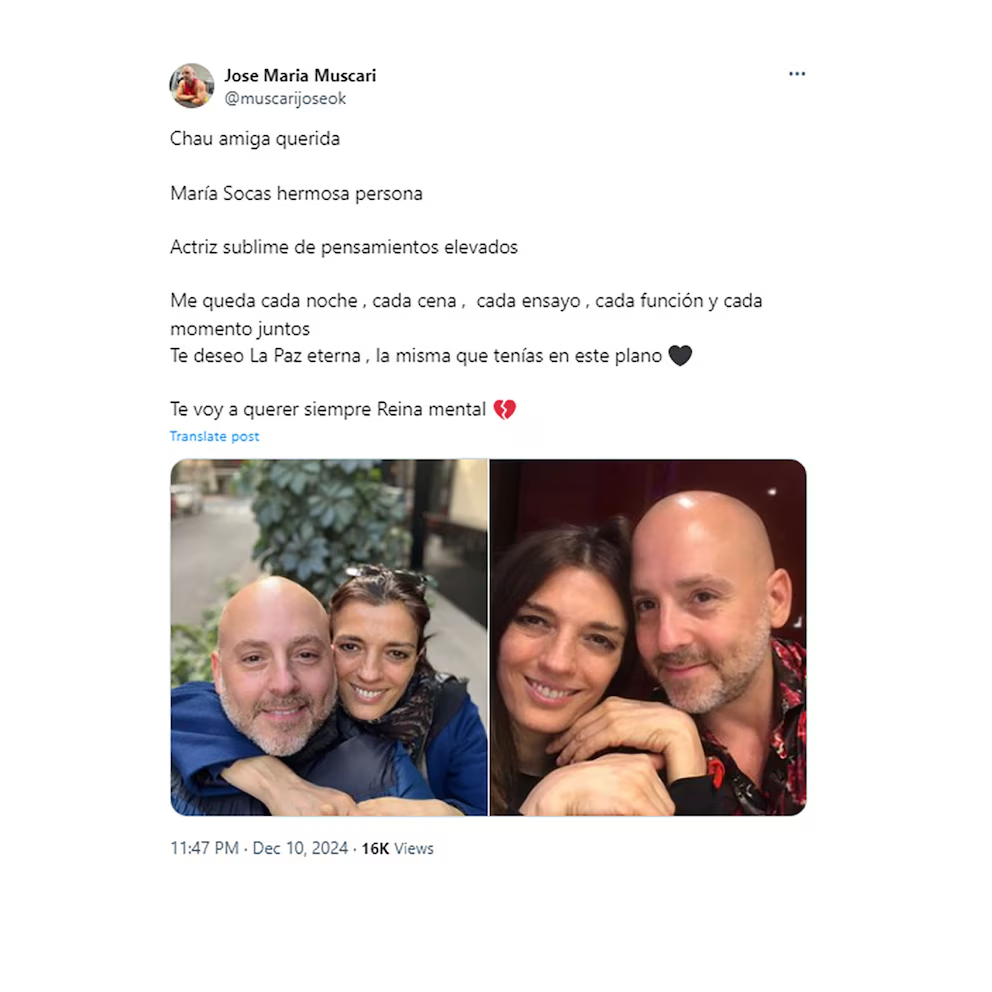
Task: Click the 'María Socas hermosa persona' line
Action: (296, 193)
